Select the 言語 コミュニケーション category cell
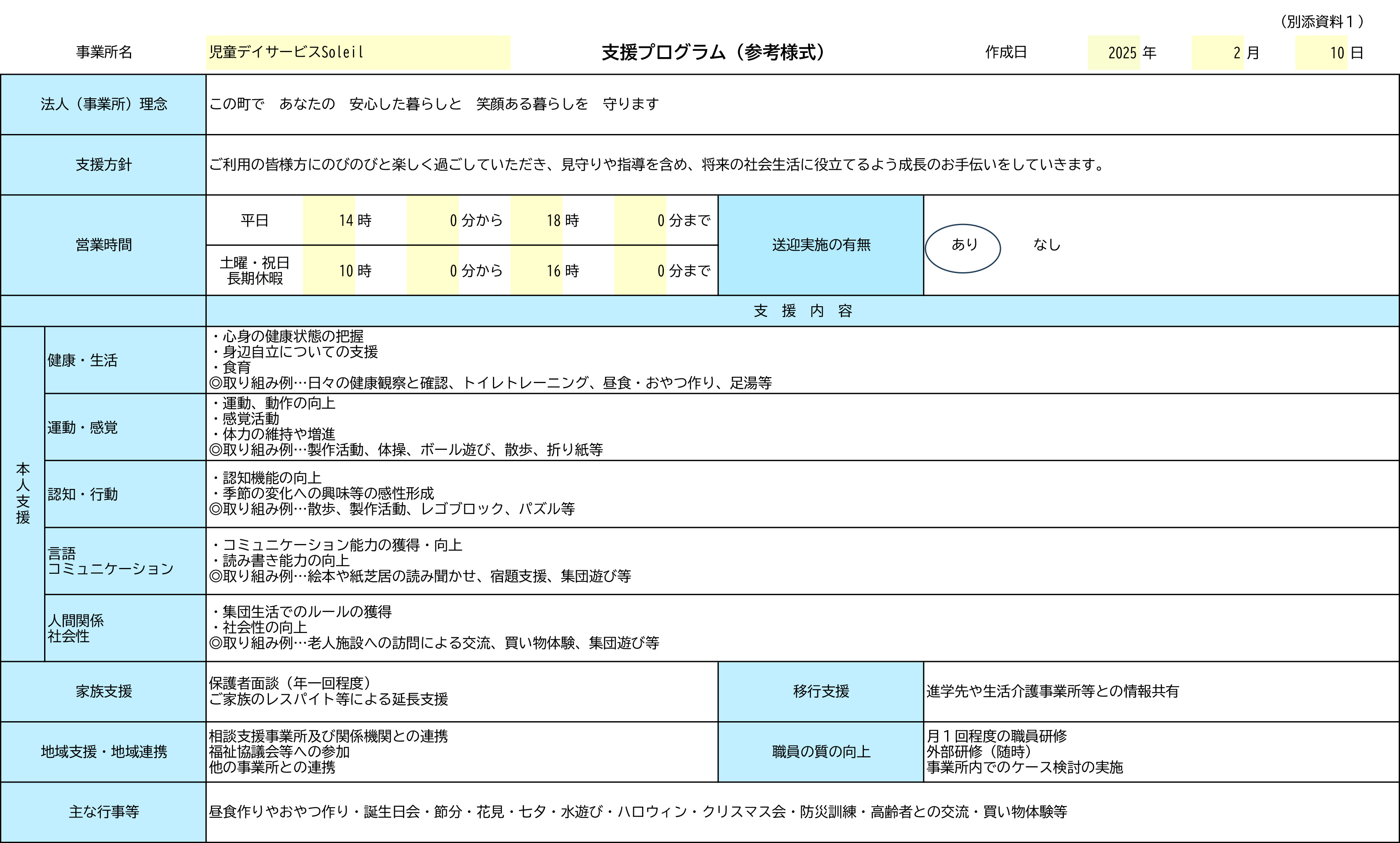The image size is (1400, 843). point(125,561)
